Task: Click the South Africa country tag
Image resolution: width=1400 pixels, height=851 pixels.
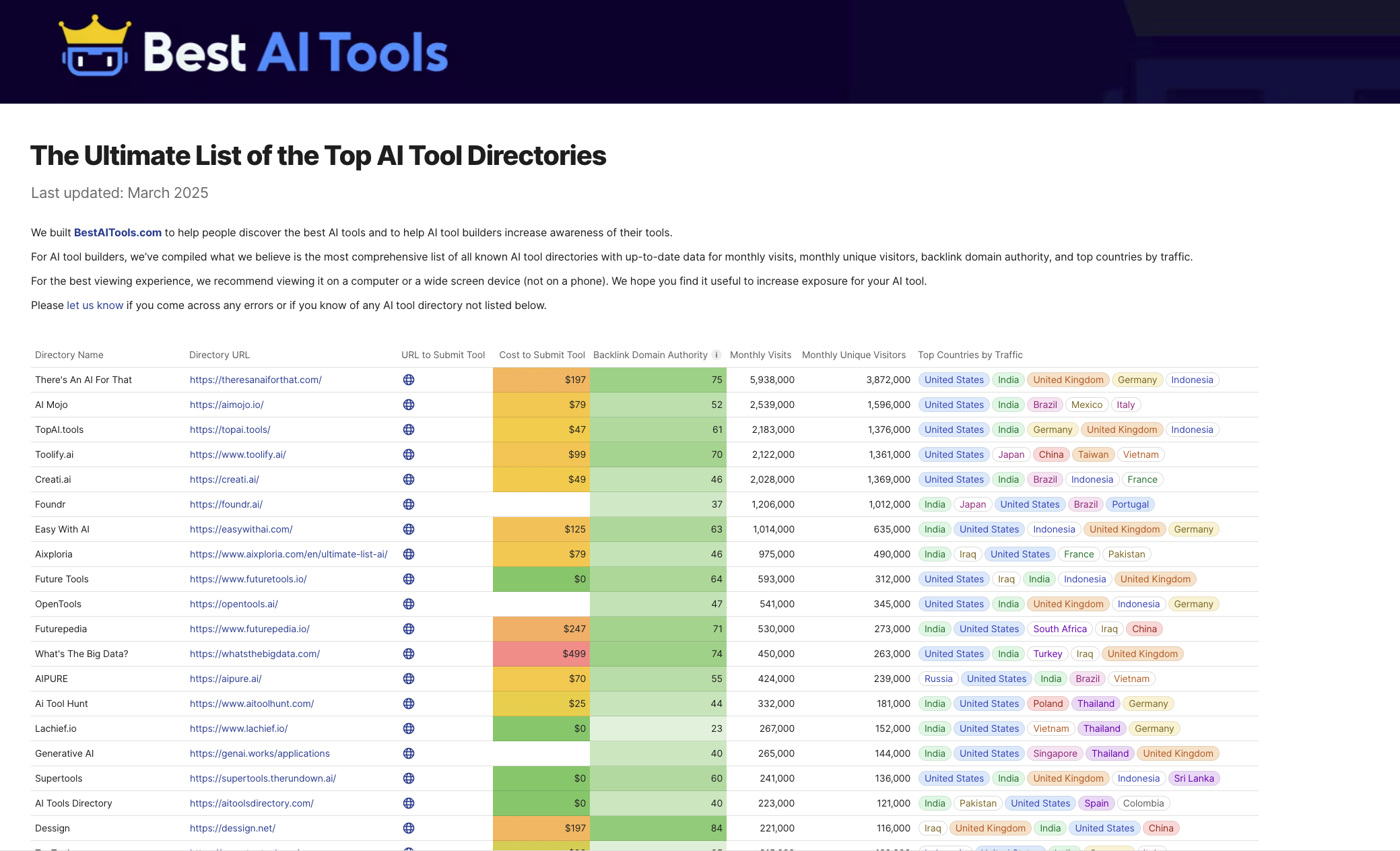Action: [x=1060, y=629]
